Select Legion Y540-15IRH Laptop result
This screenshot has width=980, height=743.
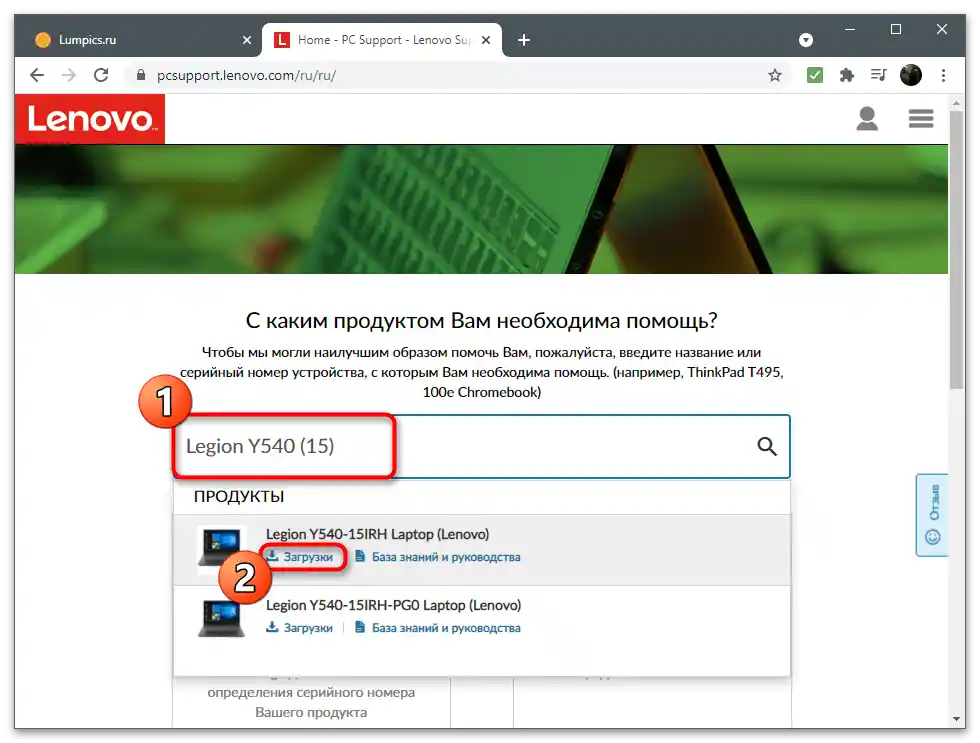click(378, 534)
